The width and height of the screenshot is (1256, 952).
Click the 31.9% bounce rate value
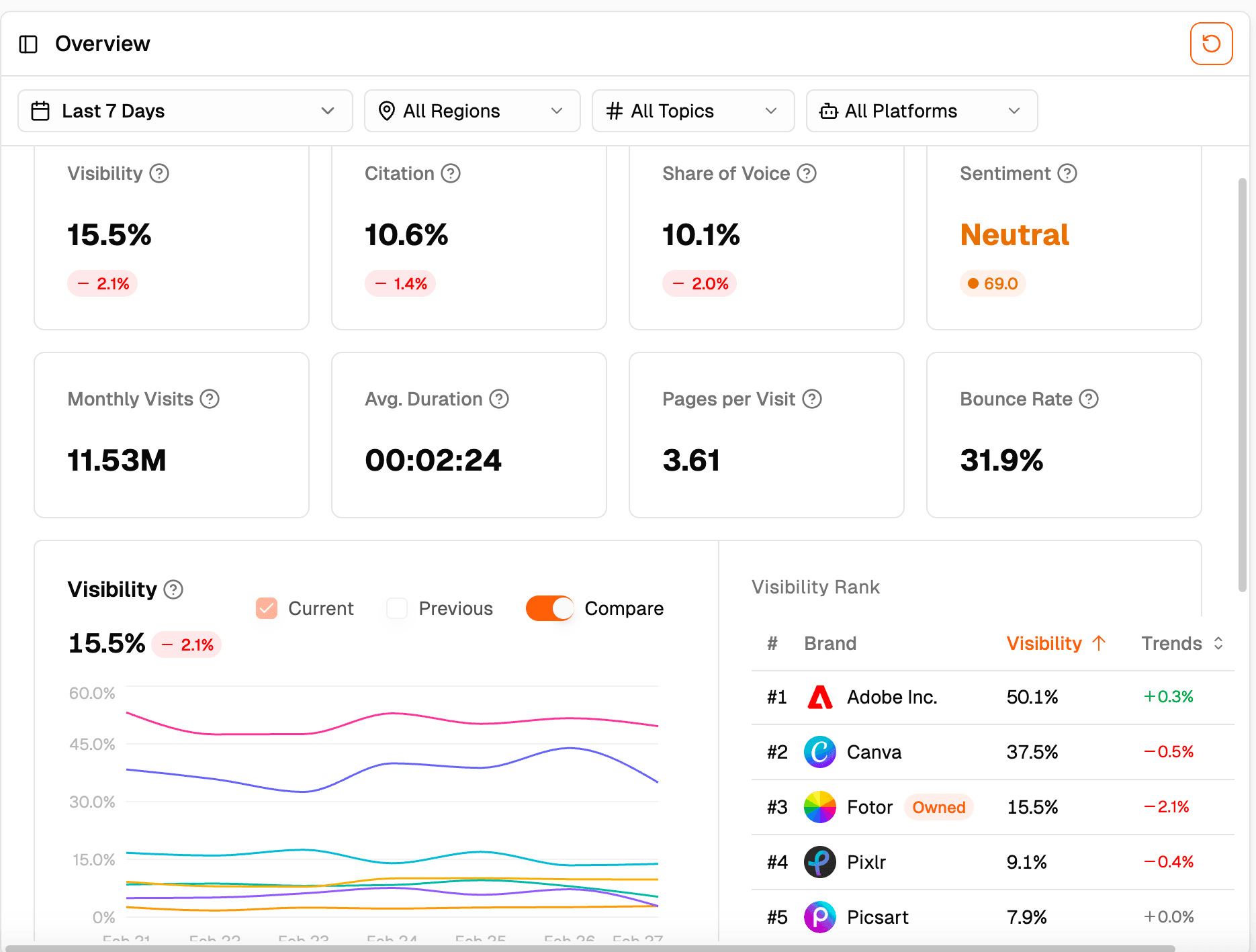[1001, 461]
